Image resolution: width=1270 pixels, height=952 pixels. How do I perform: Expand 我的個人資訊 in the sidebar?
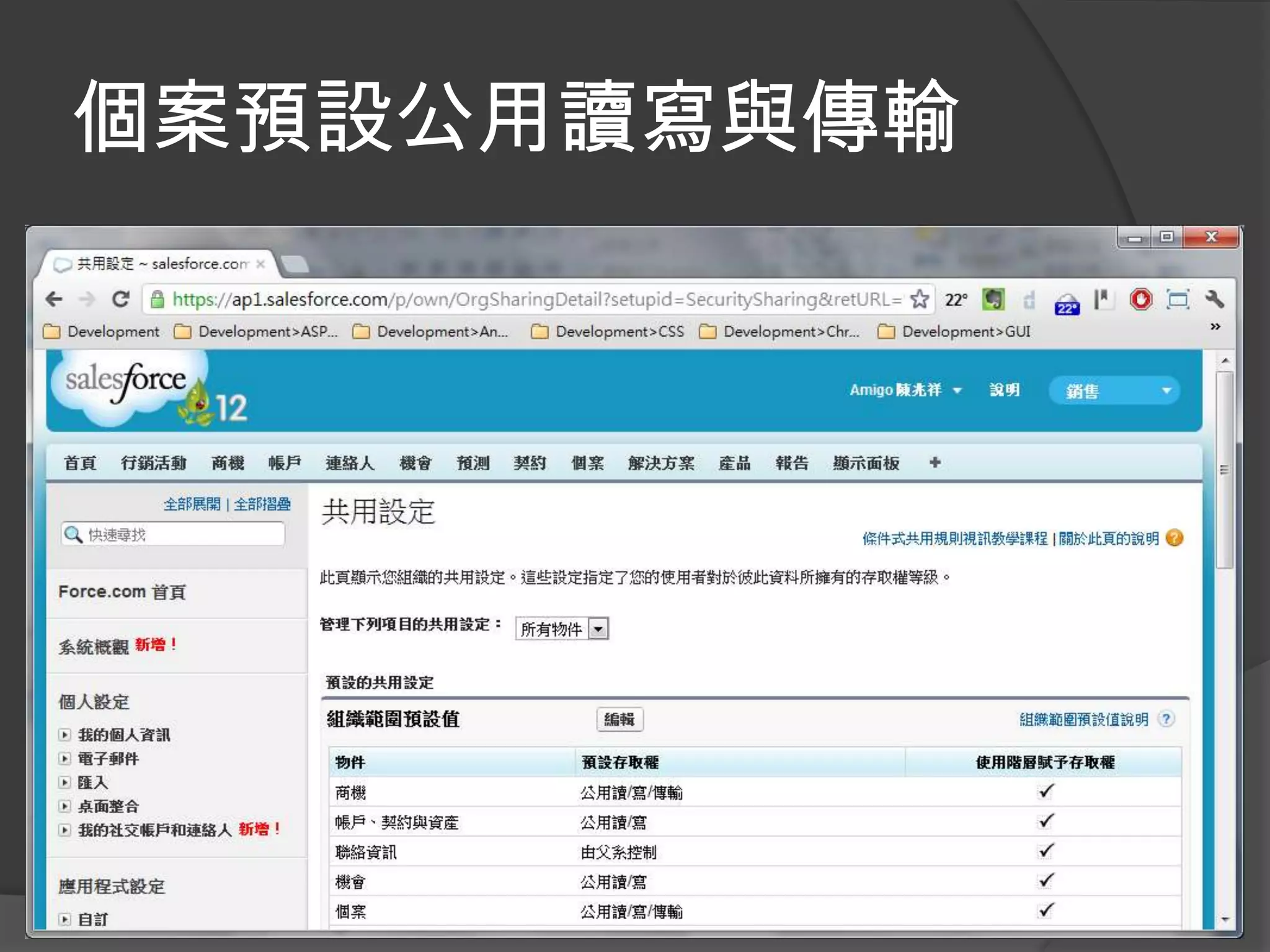pos(64,735)
